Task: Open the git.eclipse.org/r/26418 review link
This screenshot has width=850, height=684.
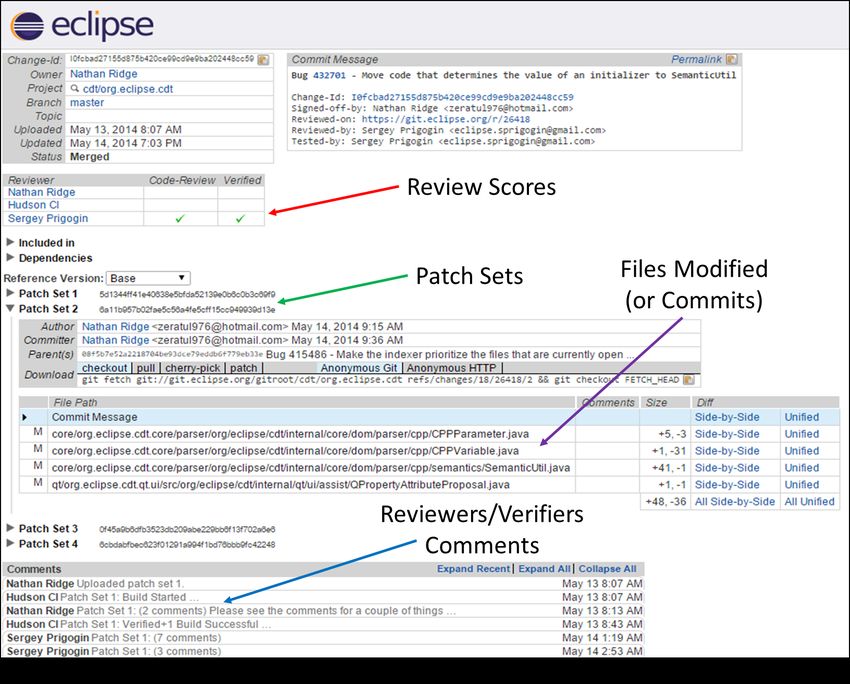Action: 446,119
